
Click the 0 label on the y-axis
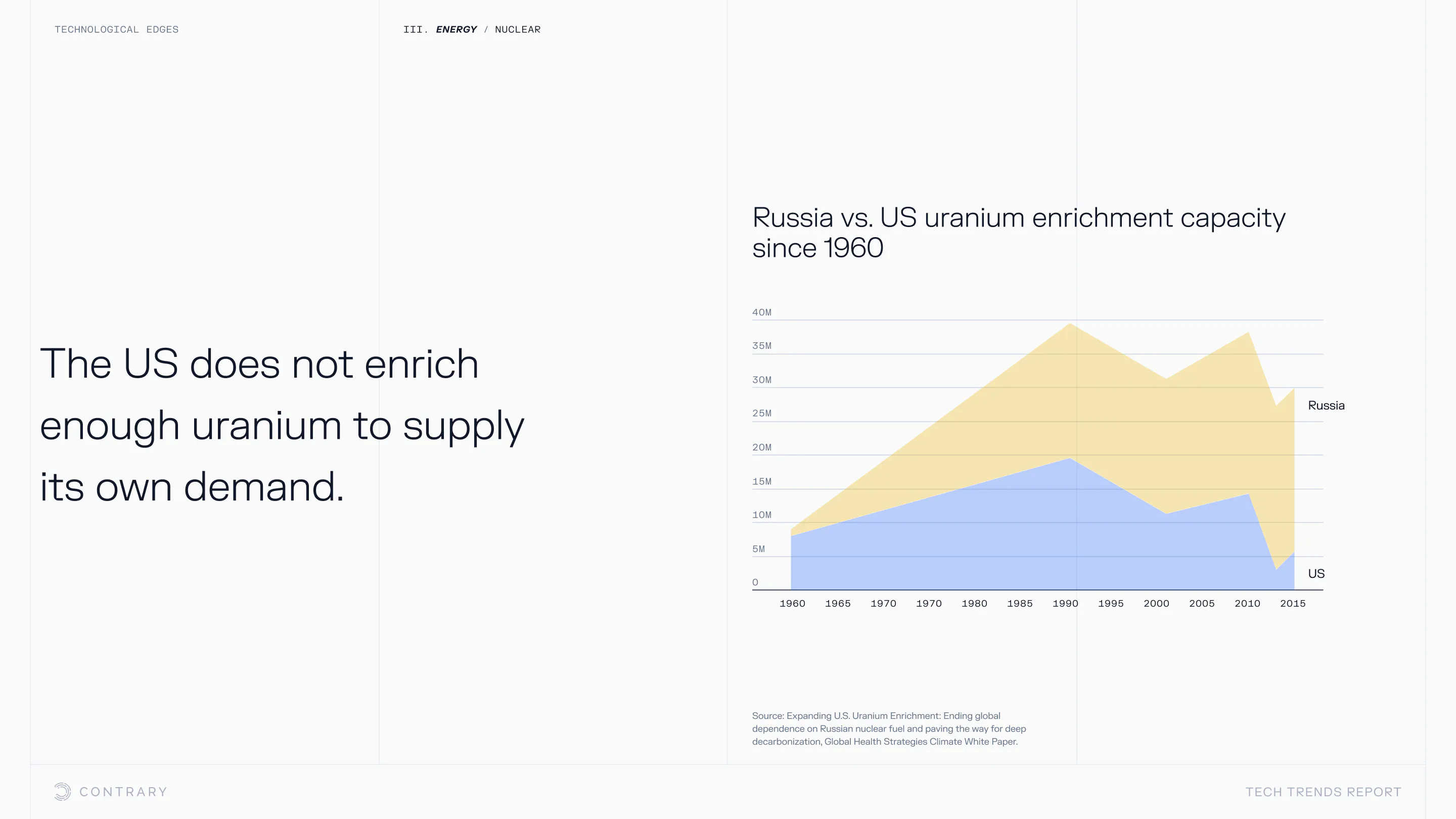(755, 582)
